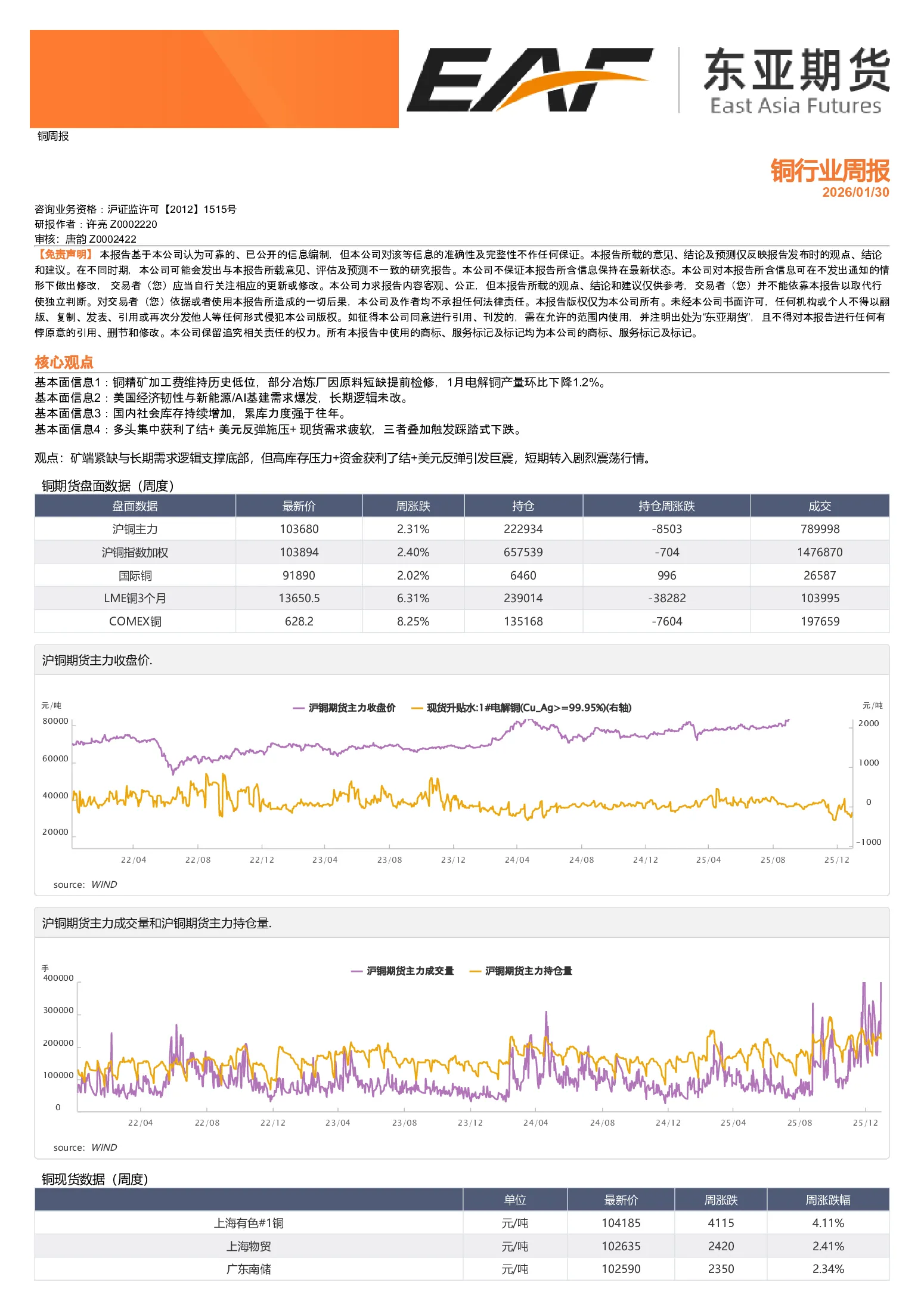Click source WIND under the price chart
This screenshot has width=924, height=1295.
point(85,884)
